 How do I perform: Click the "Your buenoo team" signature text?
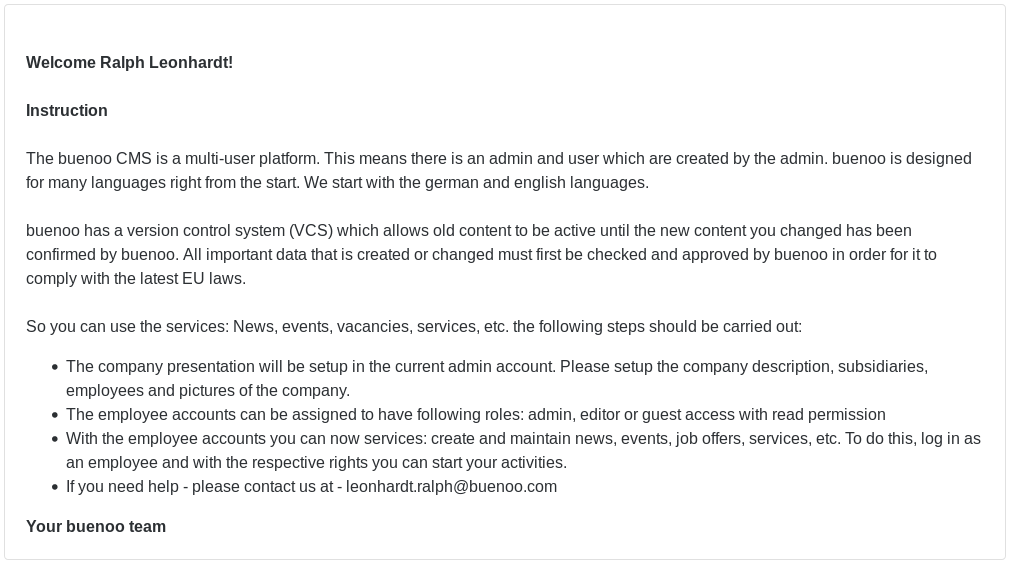click(x=96, y=527)
